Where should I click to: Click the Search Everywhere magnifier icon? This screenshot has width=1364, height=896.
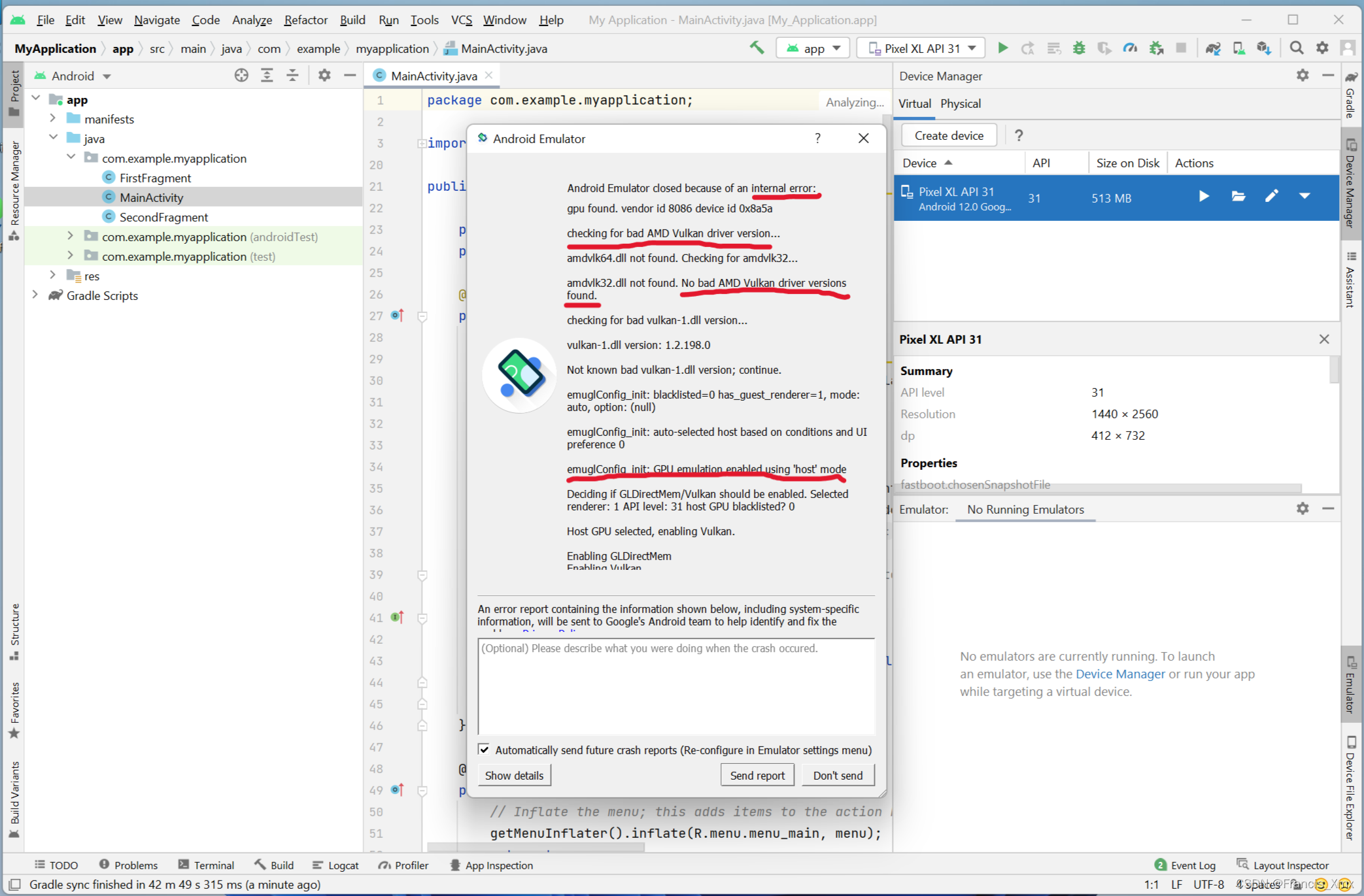pos(1296,48)
